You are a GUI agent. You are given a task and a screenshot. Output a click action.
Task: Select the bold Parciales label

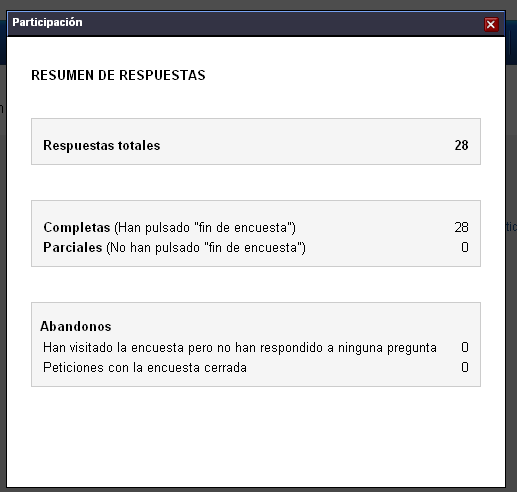pos(73,247)
